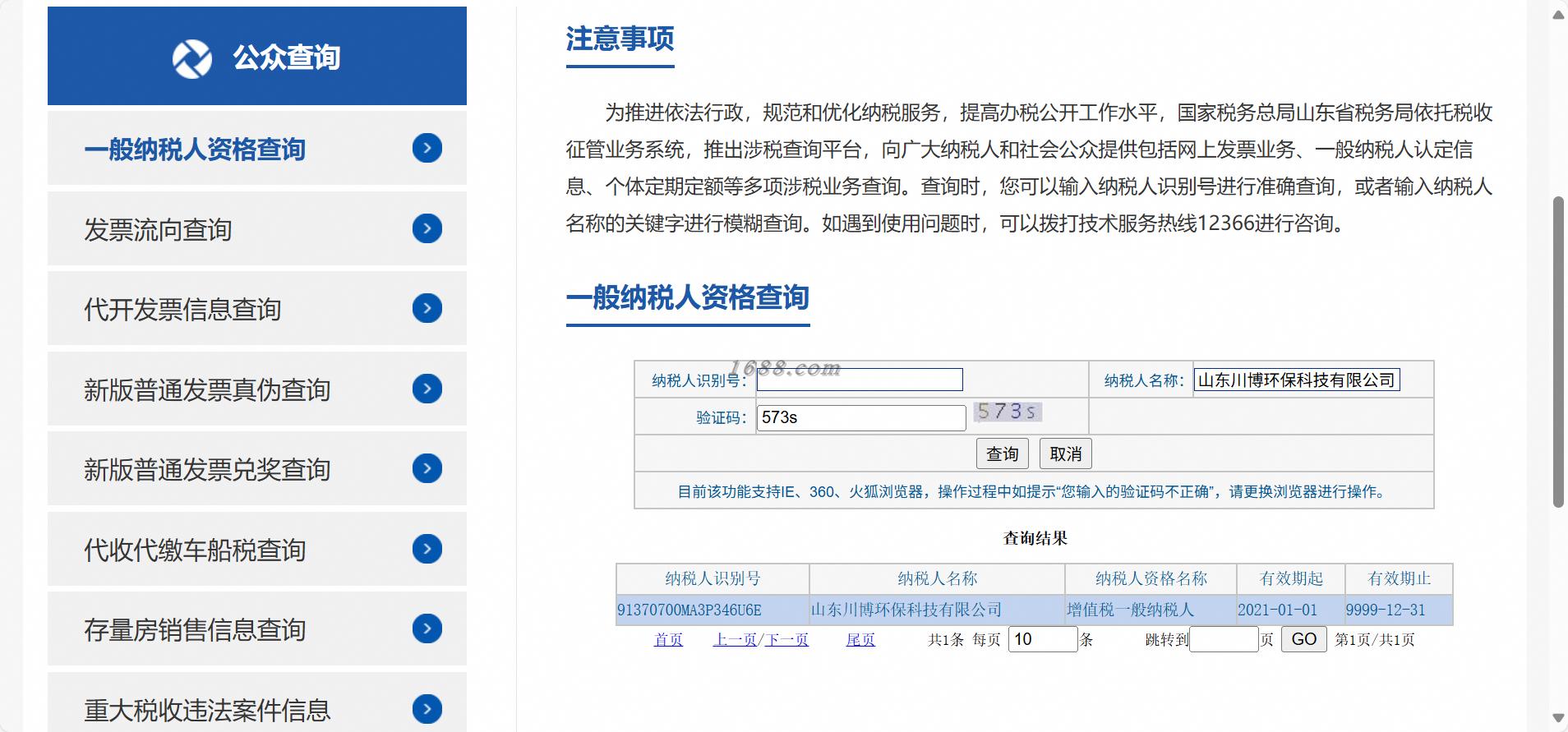The width and height of the screenshot is (1568, 732).
Task: Click arrow icon beside 一般纳税人资格查询
Action: (427, 148)
